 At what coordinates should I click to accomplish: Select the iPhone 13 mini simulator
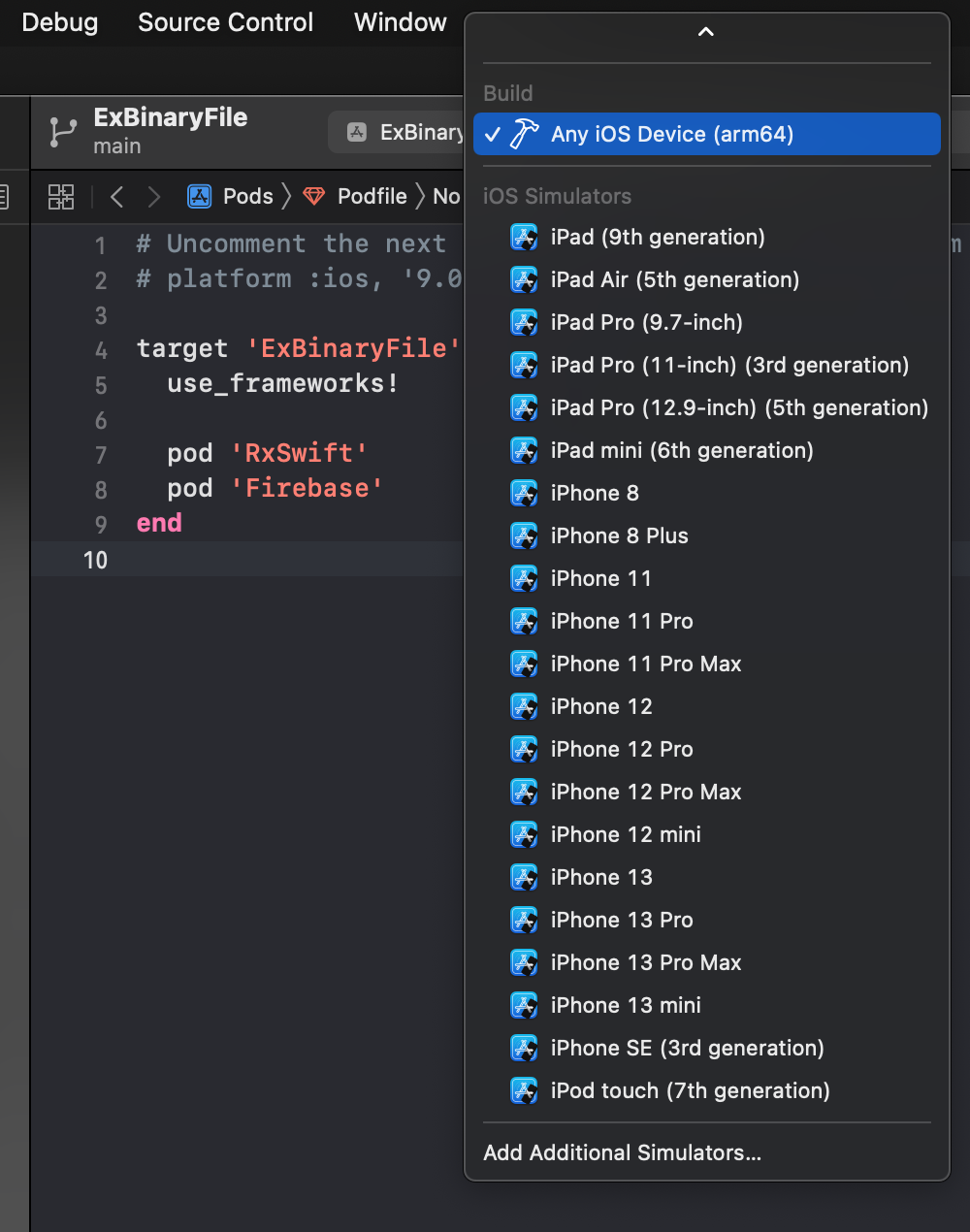pyautogui.click(x=707, y=1005)
